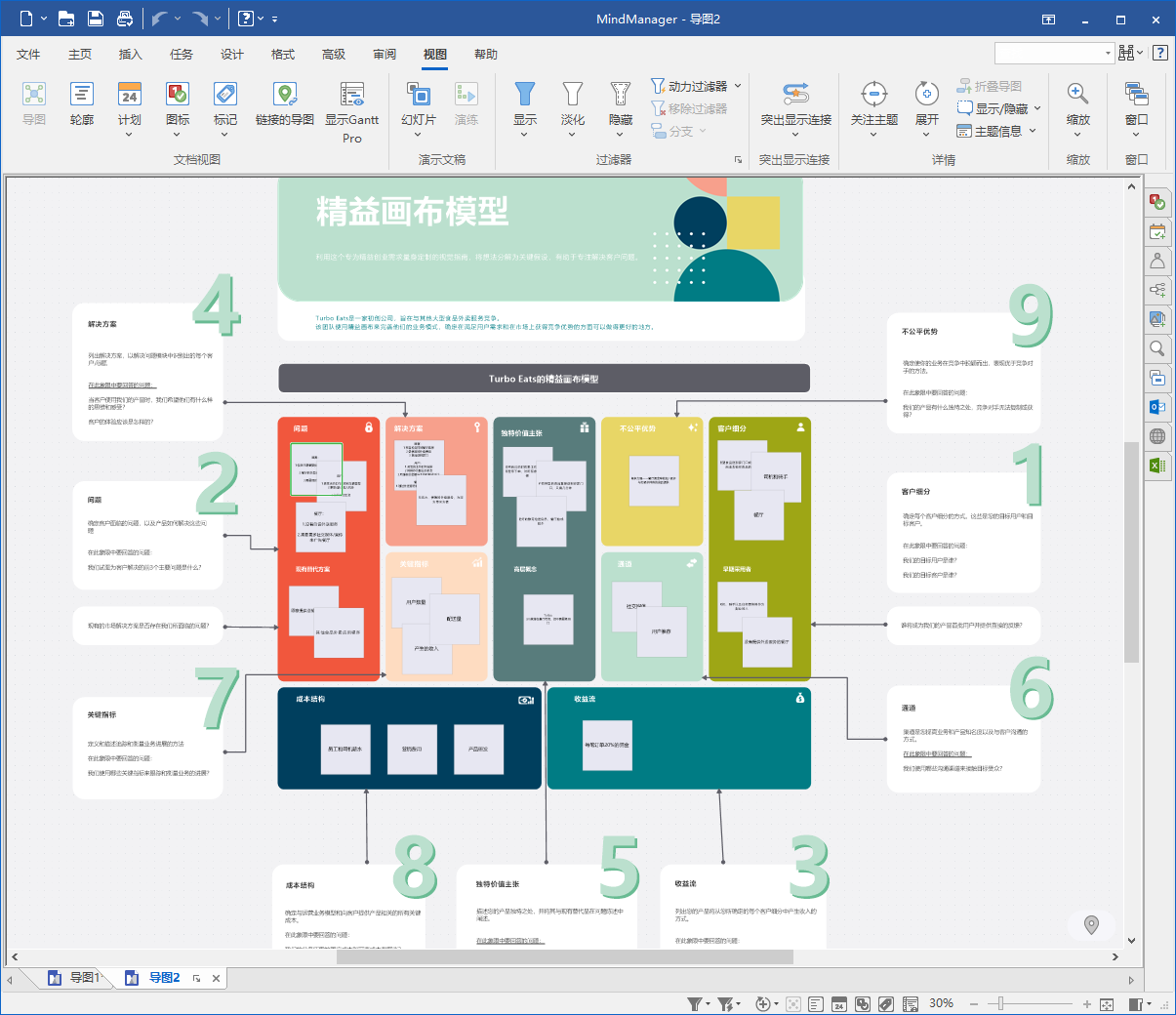Click the 窗口 windows ribbon icon

pos(1137,94)
